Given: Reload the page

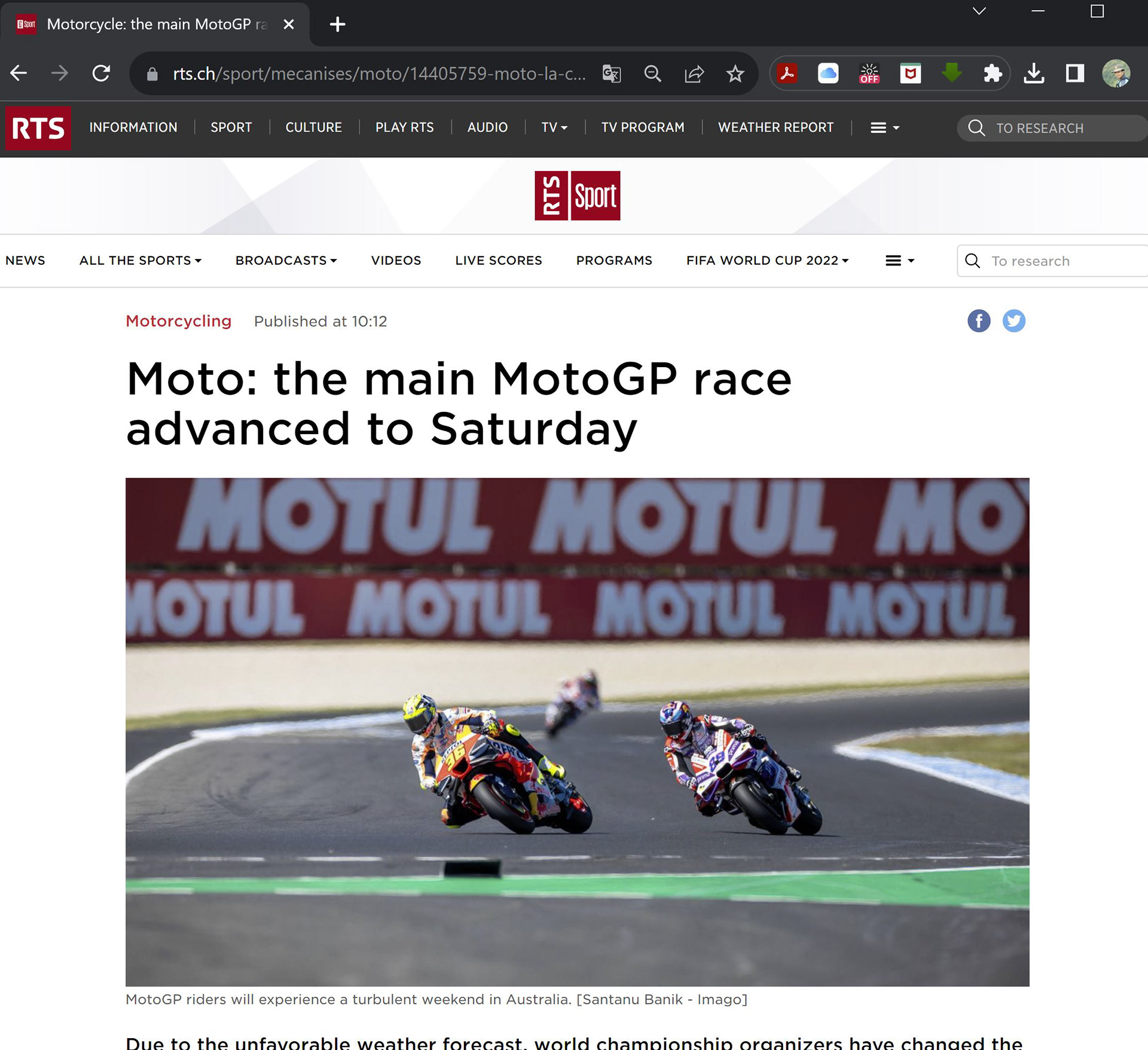Looking at the screenshot, I should pyautogui.click(x=101, y=74).
